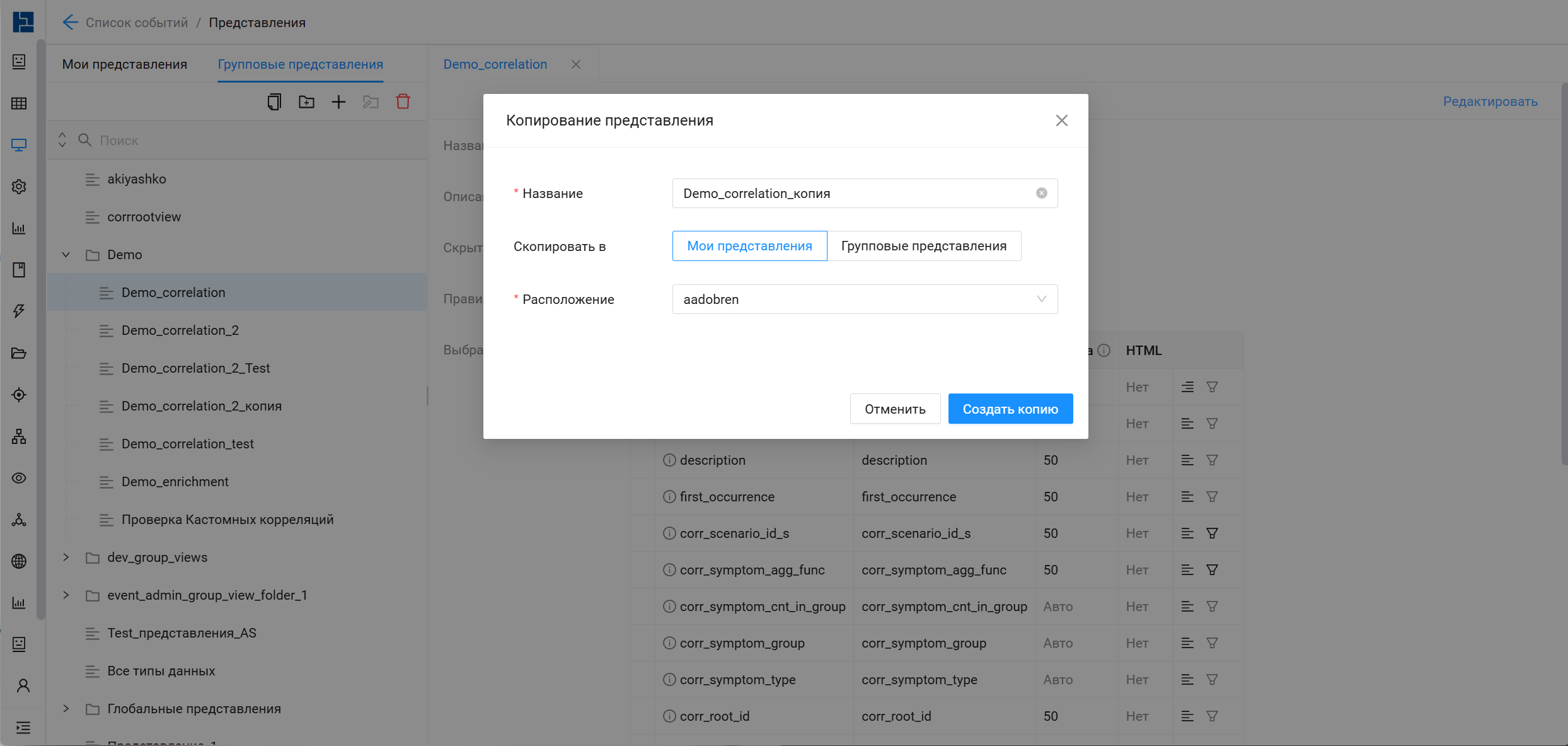
Task: Open the globe sidebar icon
Action: coord(19,561)
